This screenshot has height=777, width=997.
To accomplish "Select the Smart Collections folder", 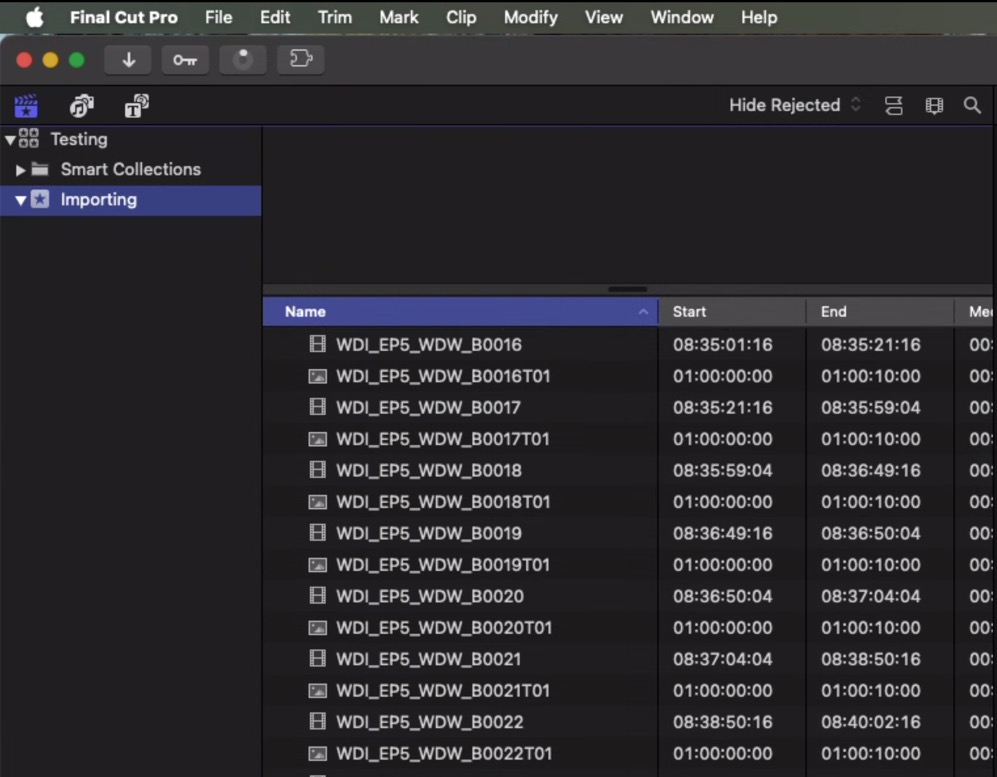I will click(130, 169).
